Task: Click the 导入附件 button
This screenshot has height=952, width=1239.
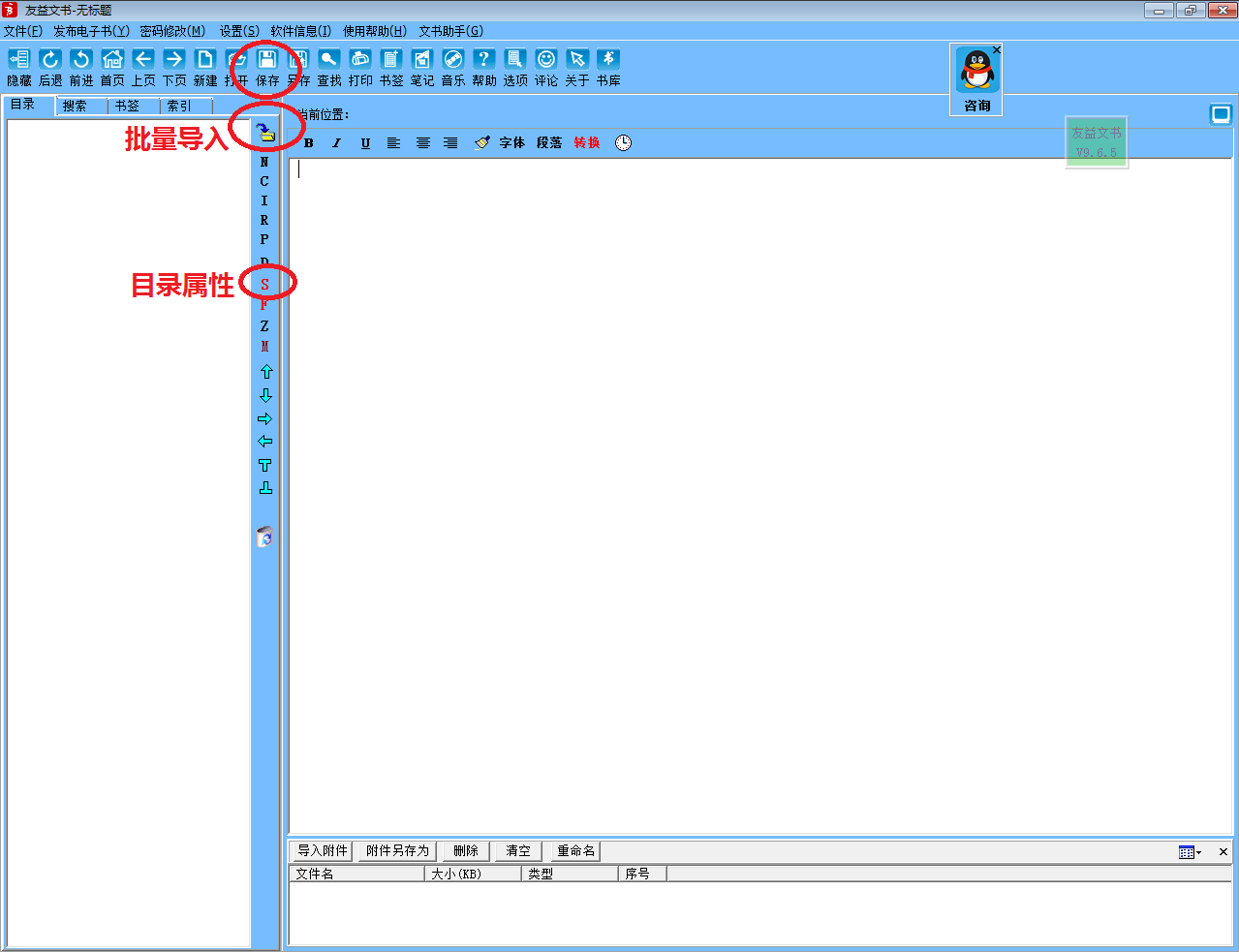Action: pyautogui.click(x=323, y=851)
